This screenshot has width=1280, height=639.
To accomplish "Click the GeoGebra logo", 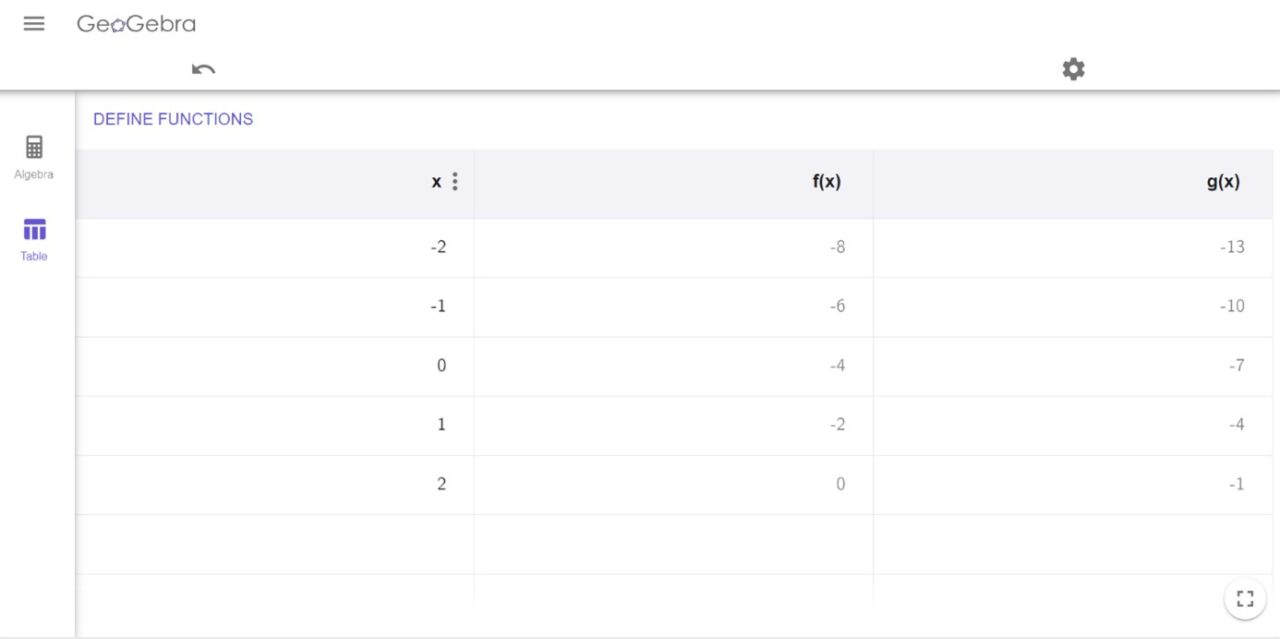I will (x=136, y=24).
